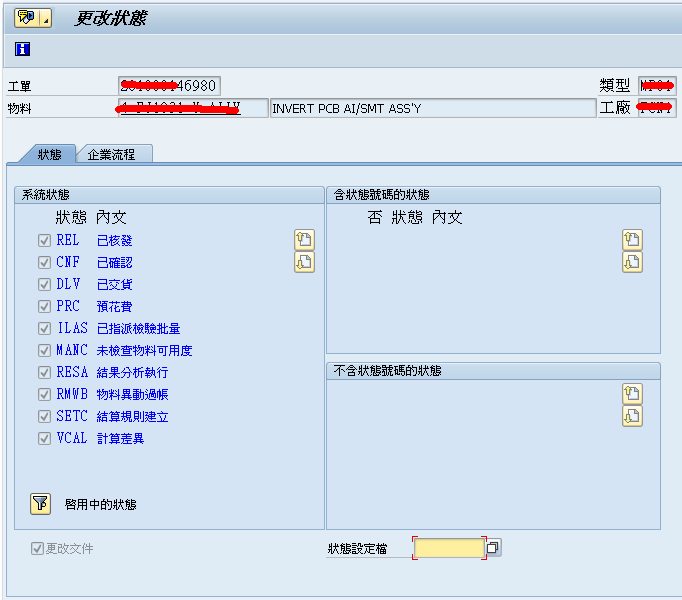Click the 啓用中的狀態 label
The height and width of the screenshot is (600, 682).
[100, 504]
